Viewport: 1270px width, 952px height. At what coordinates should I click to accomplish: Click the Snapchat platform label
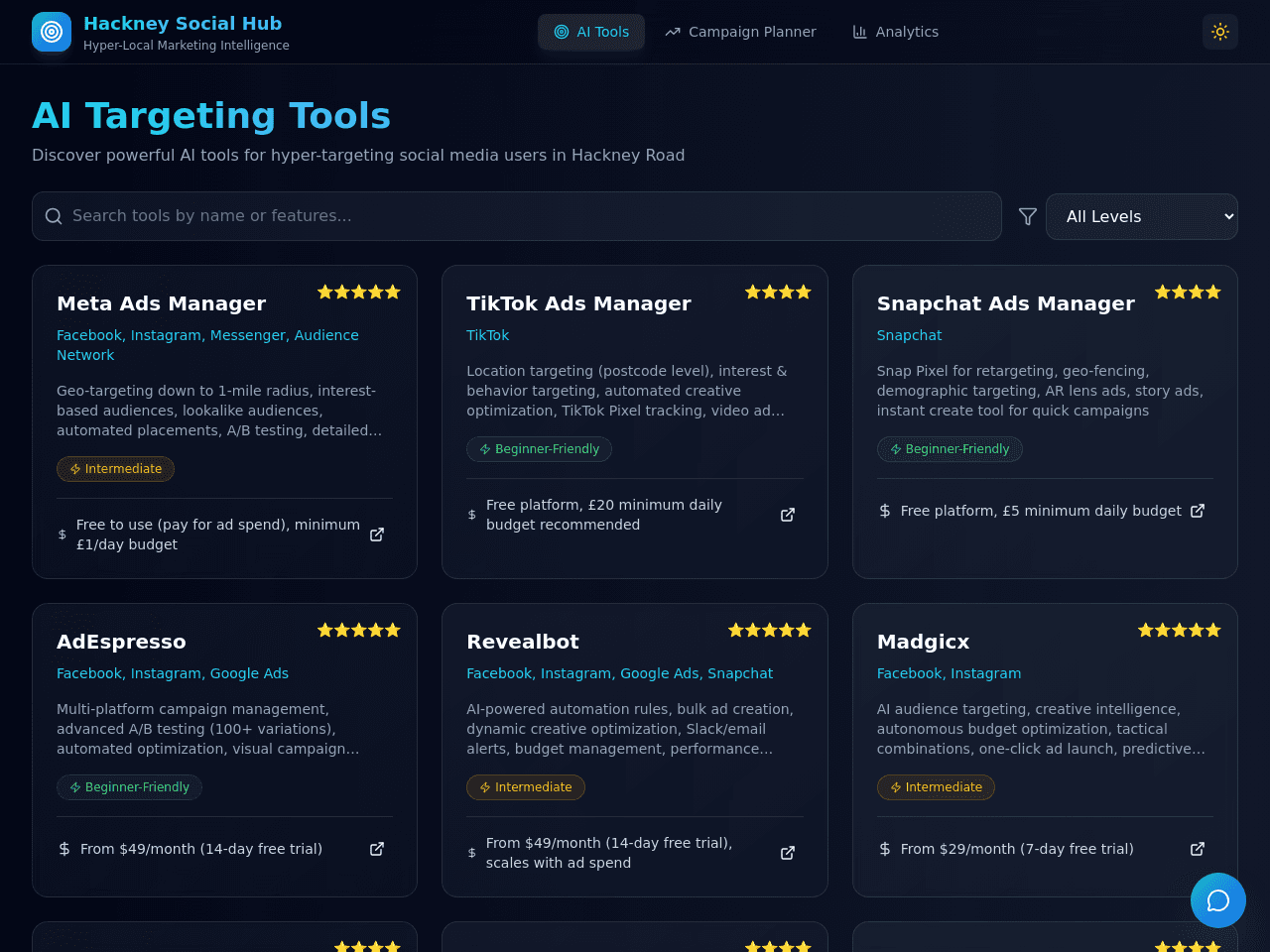coord(909,335)
